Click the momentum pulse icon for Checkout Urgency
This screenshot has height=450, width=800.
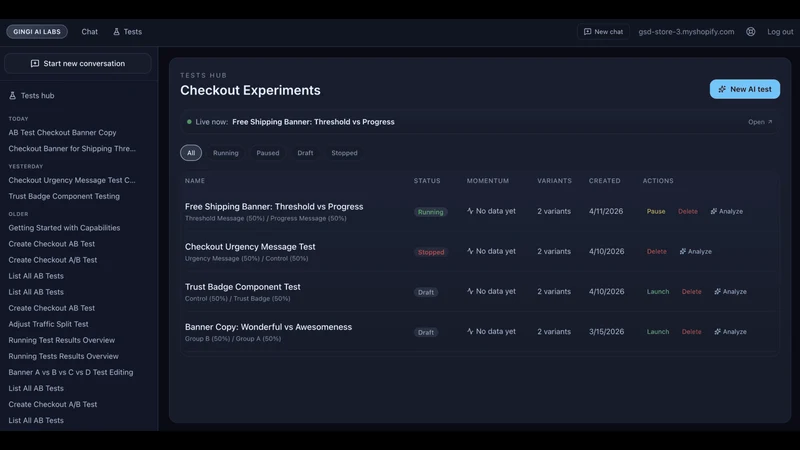470,251
